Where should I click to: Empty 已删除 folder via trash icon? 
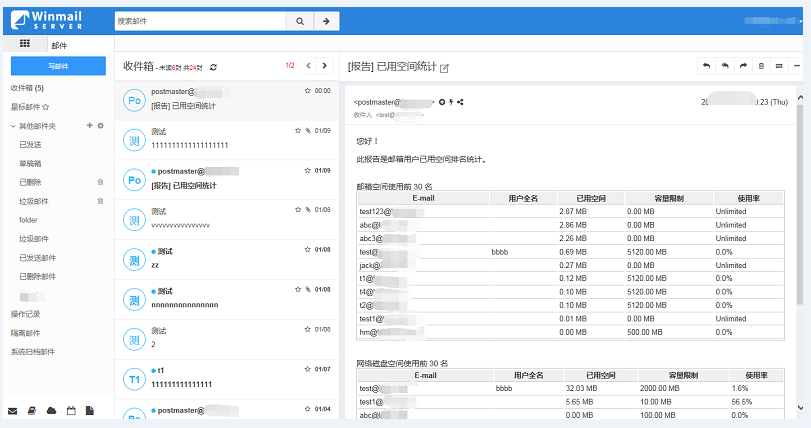click(x=100, y=182)
